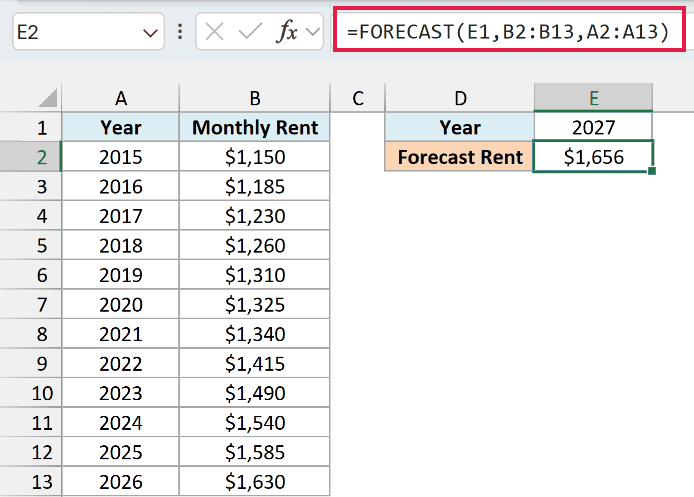Select row 5 header
The image size is (694, 497).
pyautogui.click(x=31, y=245)
